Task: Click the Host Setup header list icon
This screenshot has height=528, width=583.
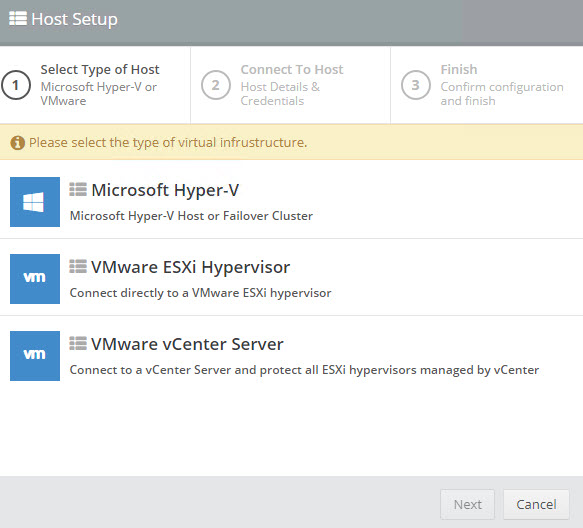Action: pyautogui.click(x=18, y=18)
